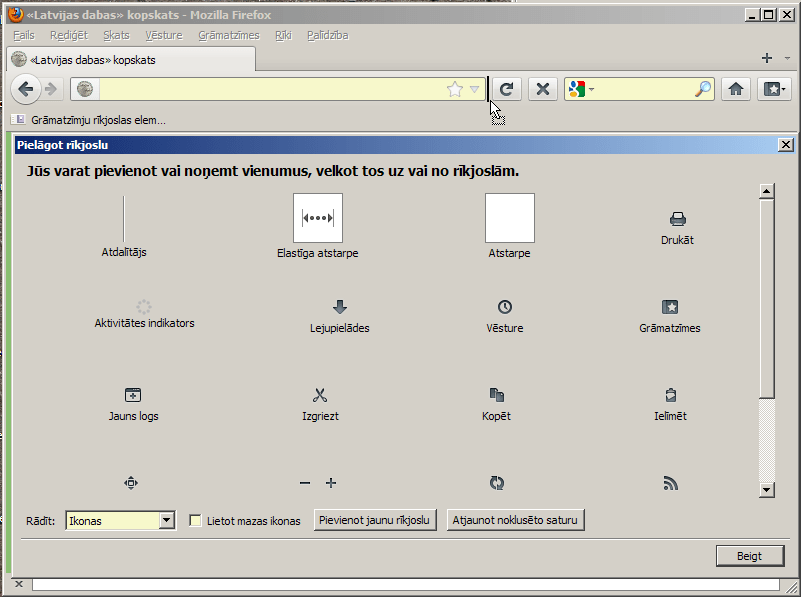The height and width of the screenshot is (597, 801).
Task: Toggle Lietot mazas ikonas checkbox
Action: click(195, 520)
